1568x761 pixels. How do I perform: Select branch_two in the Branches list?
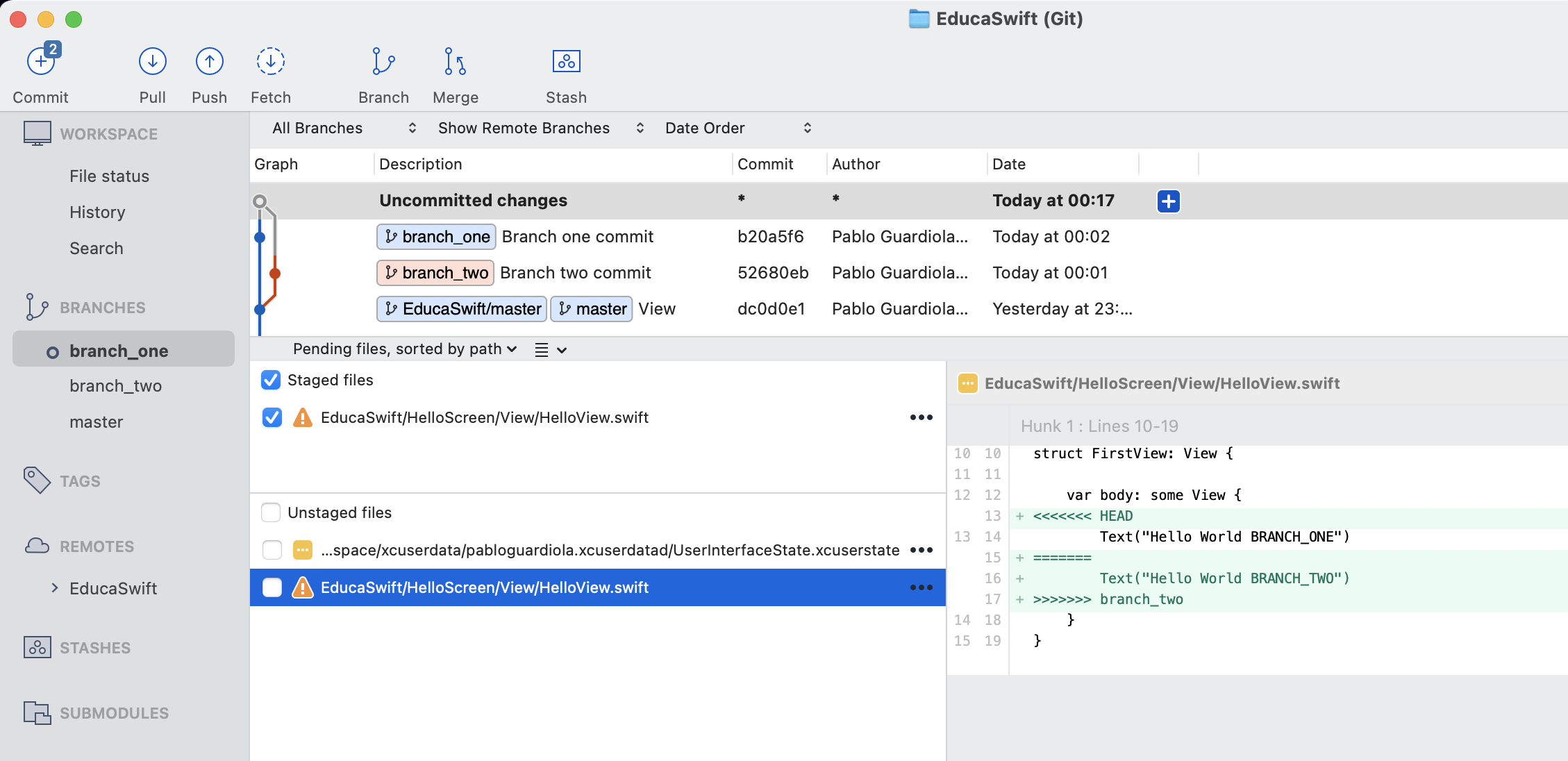[x=115, y=386]
